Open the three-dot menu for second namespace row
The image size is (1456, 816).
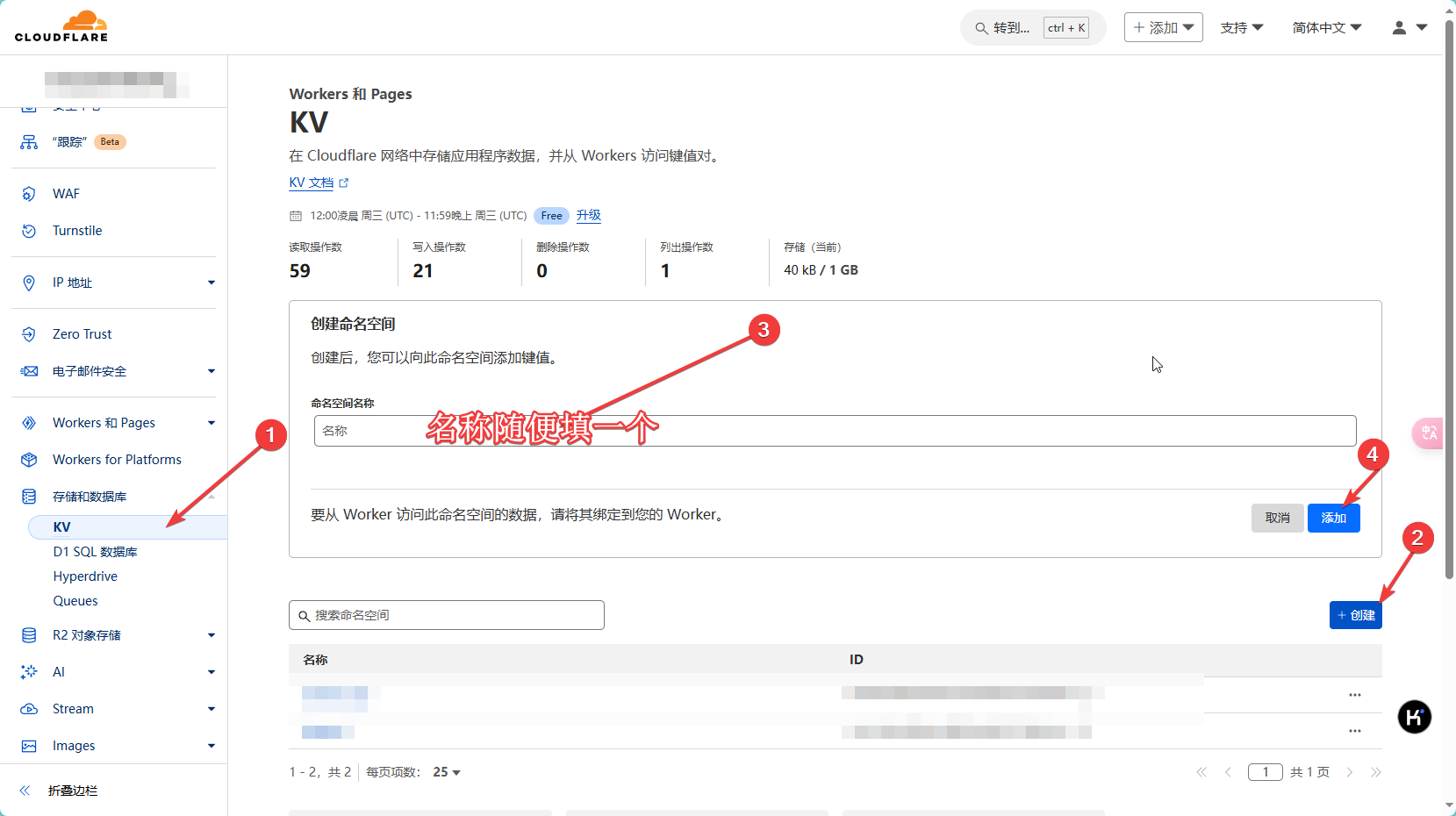click(1355, 731)
